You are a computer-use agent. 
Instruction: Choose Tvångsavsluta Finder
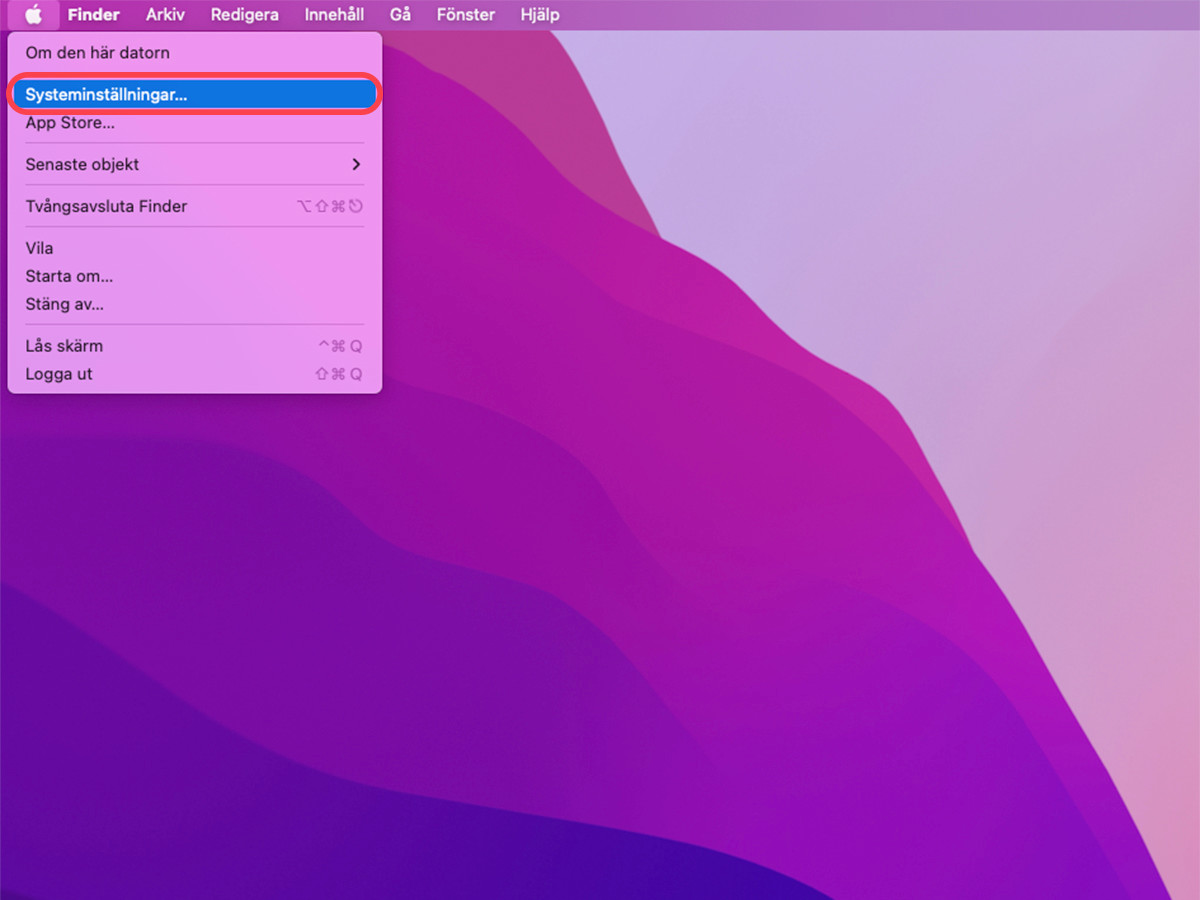(x=195, y=206)
